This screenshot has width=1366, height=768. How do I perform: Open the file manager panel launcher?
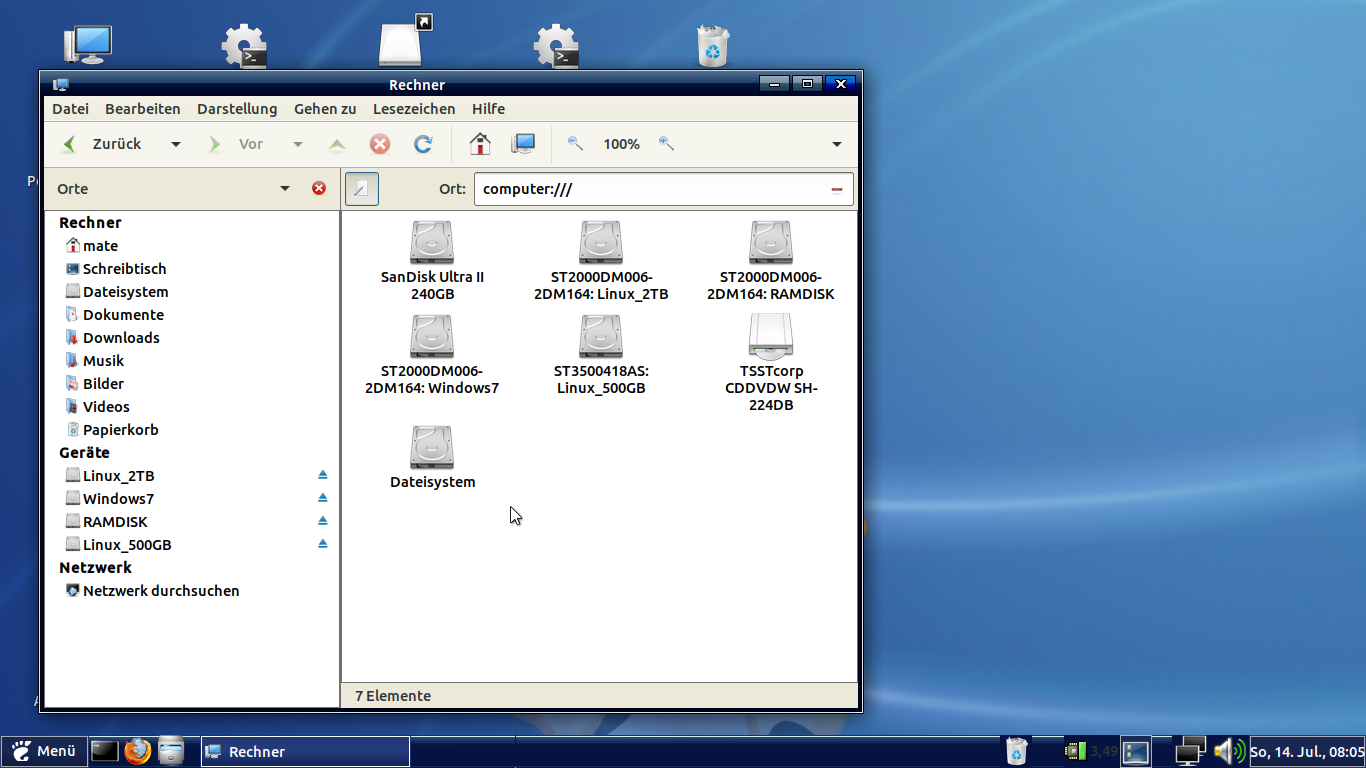pos(172,751)
